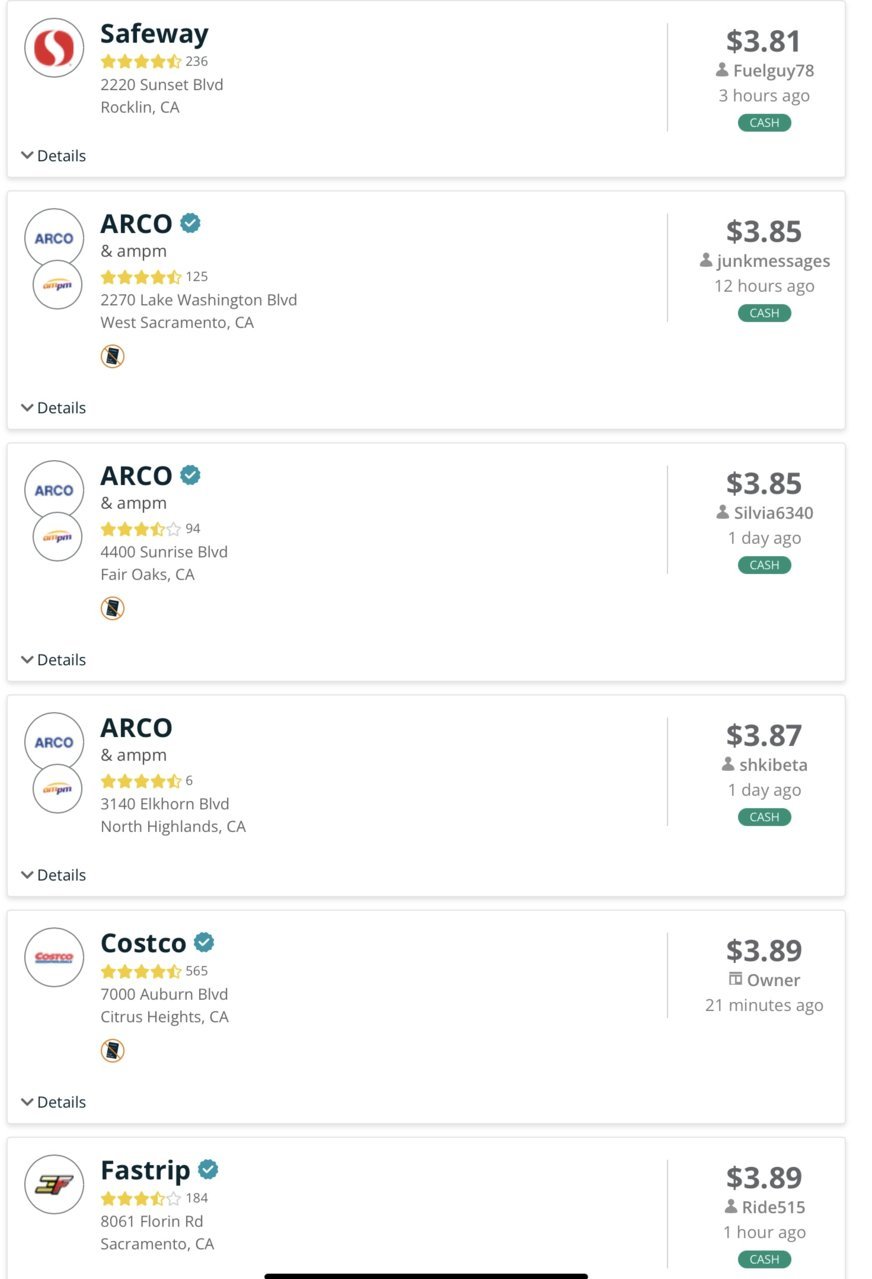Click the pay-at-pump icon under Costco address
This screenshot has width=872, height=1279.
pyautogui.click(x=113, y=1050)
